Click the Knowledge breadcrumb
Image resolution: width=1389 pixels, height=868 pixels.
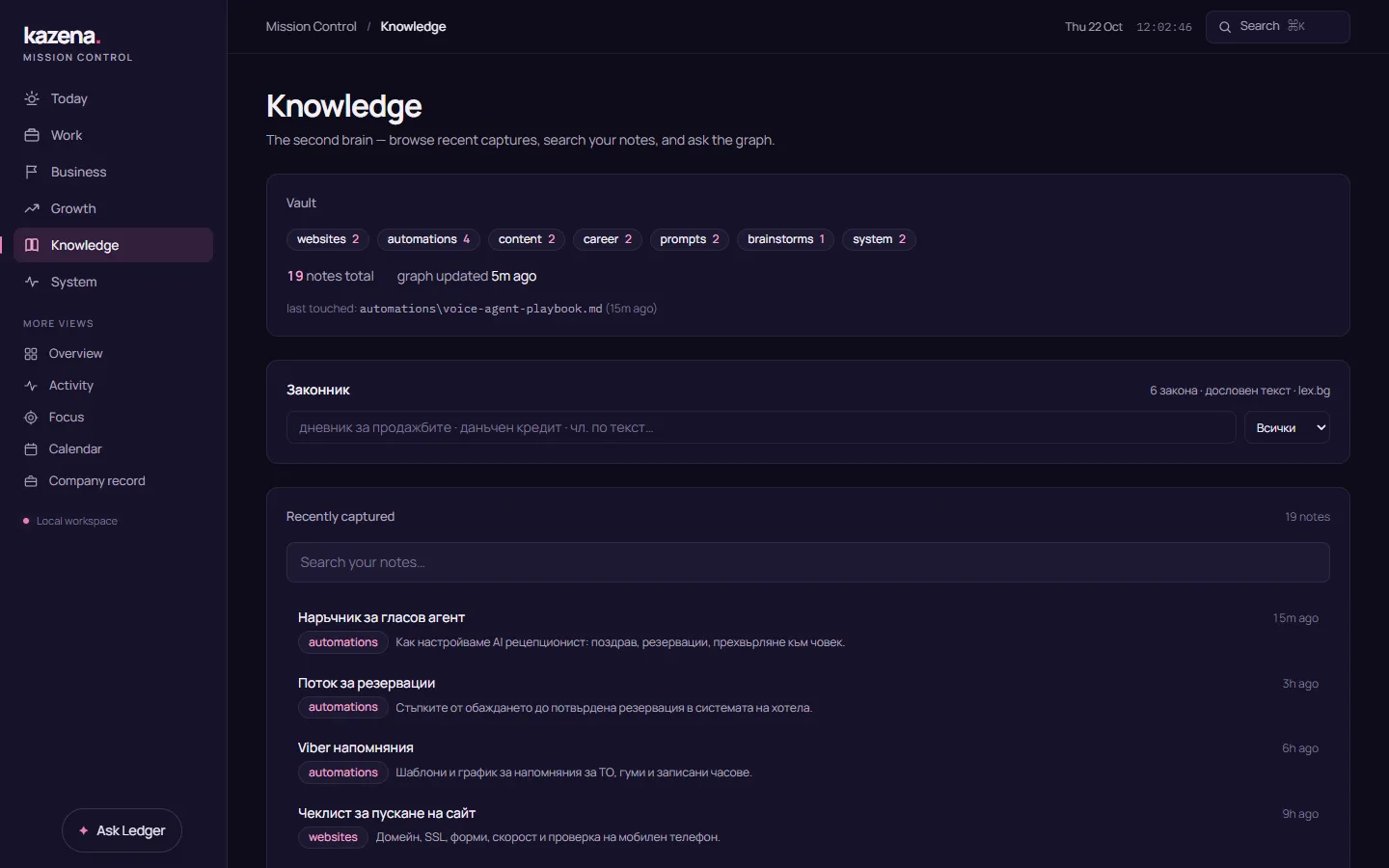click(x=413, y=27)
